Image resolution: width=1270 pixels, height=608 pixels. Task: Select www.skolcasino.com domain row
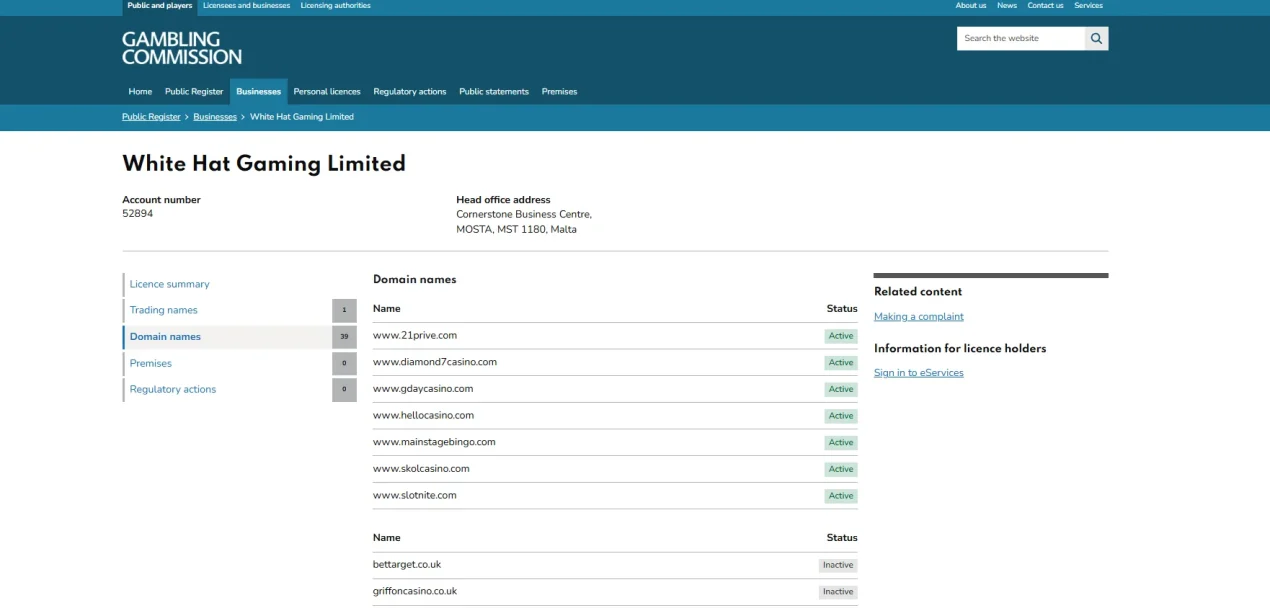click(x=615, y=469)
